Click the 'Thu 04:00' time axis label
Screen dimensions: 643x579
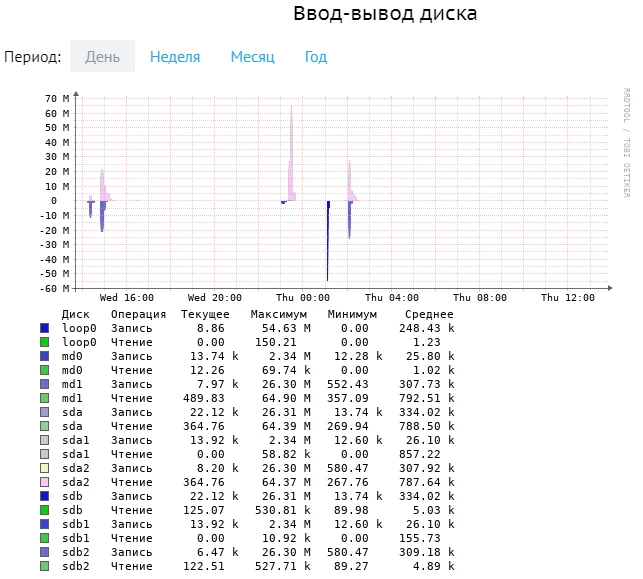click(x=392, y=298)
